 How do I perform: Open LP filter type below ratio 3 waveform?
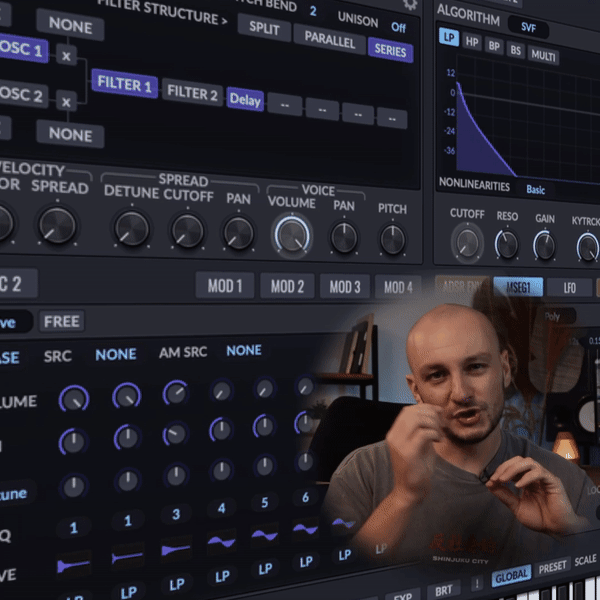[x=177, y=584]
